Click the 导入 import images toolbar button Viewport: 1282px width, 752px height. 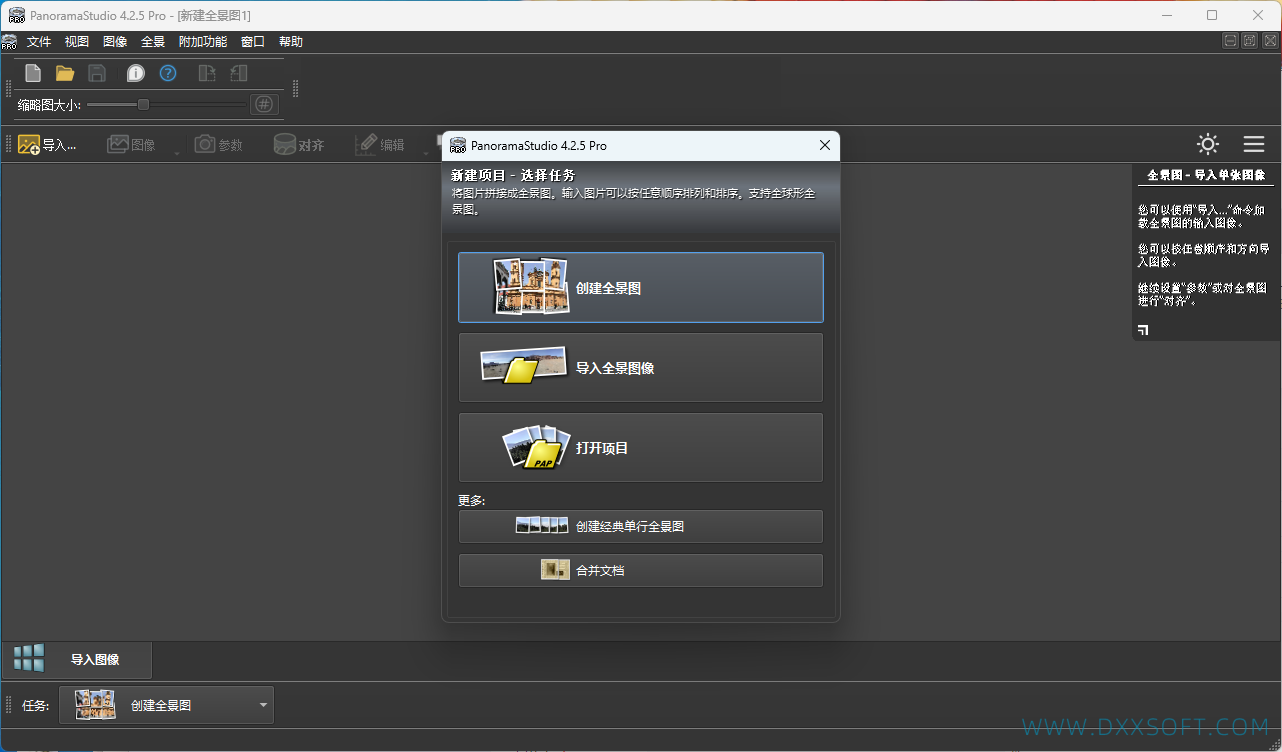click(48, 145)
